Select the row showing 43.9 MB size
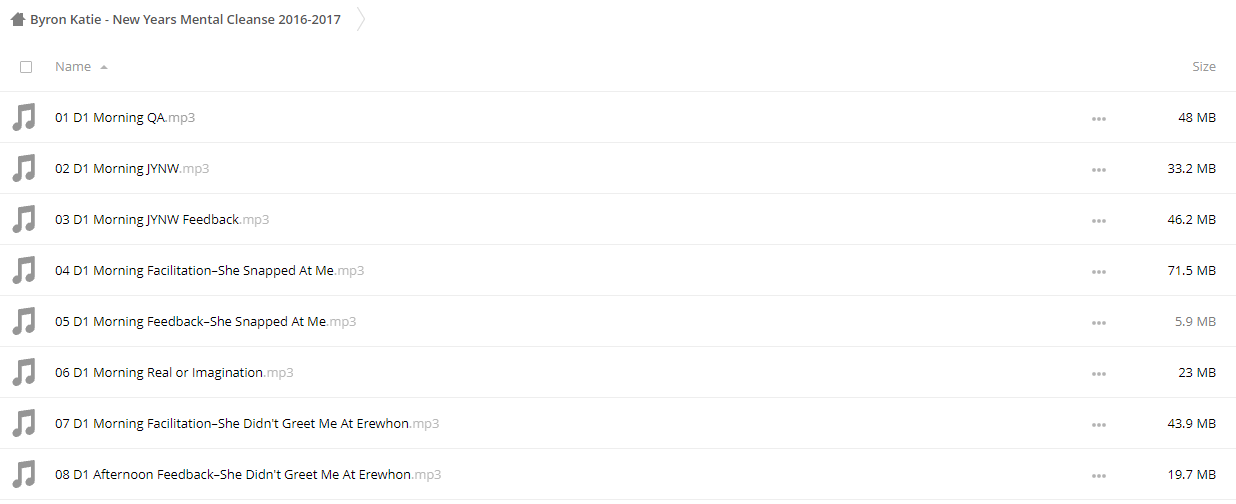Screen dimensions: 1236x504 click(618, 424)
